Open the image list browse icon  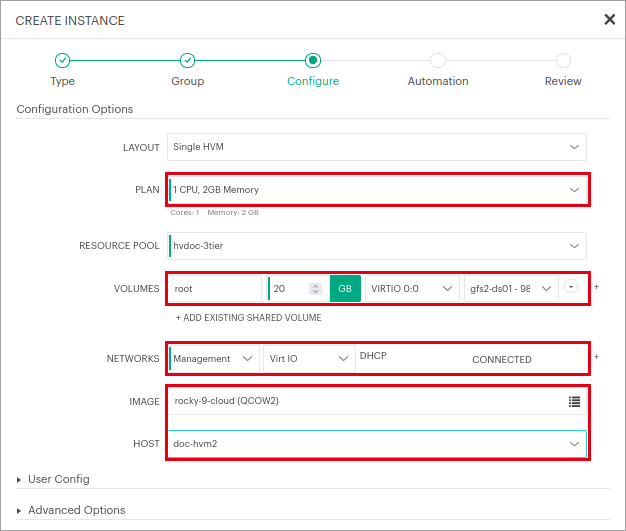tap(574, 401)
